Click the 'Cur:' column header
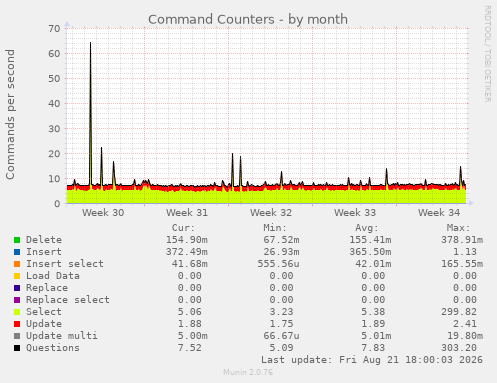Screen dimensions: 497x383 click(183, 228)
